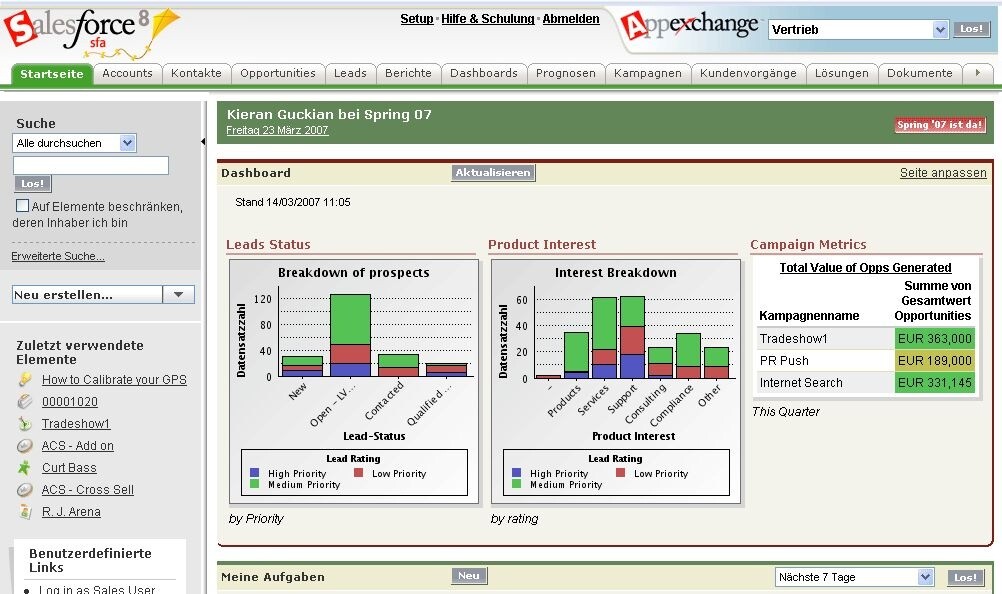Open the AppExchange logo
This screenshot has width=1002, height=594.
[690, 24]
